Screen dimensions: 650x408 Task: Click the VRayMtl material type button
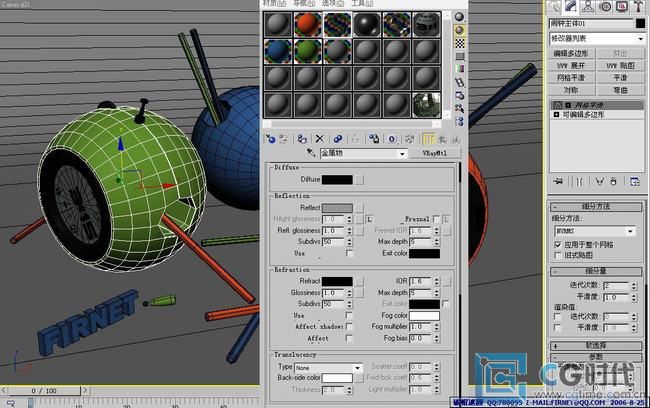tap(435, 153)
